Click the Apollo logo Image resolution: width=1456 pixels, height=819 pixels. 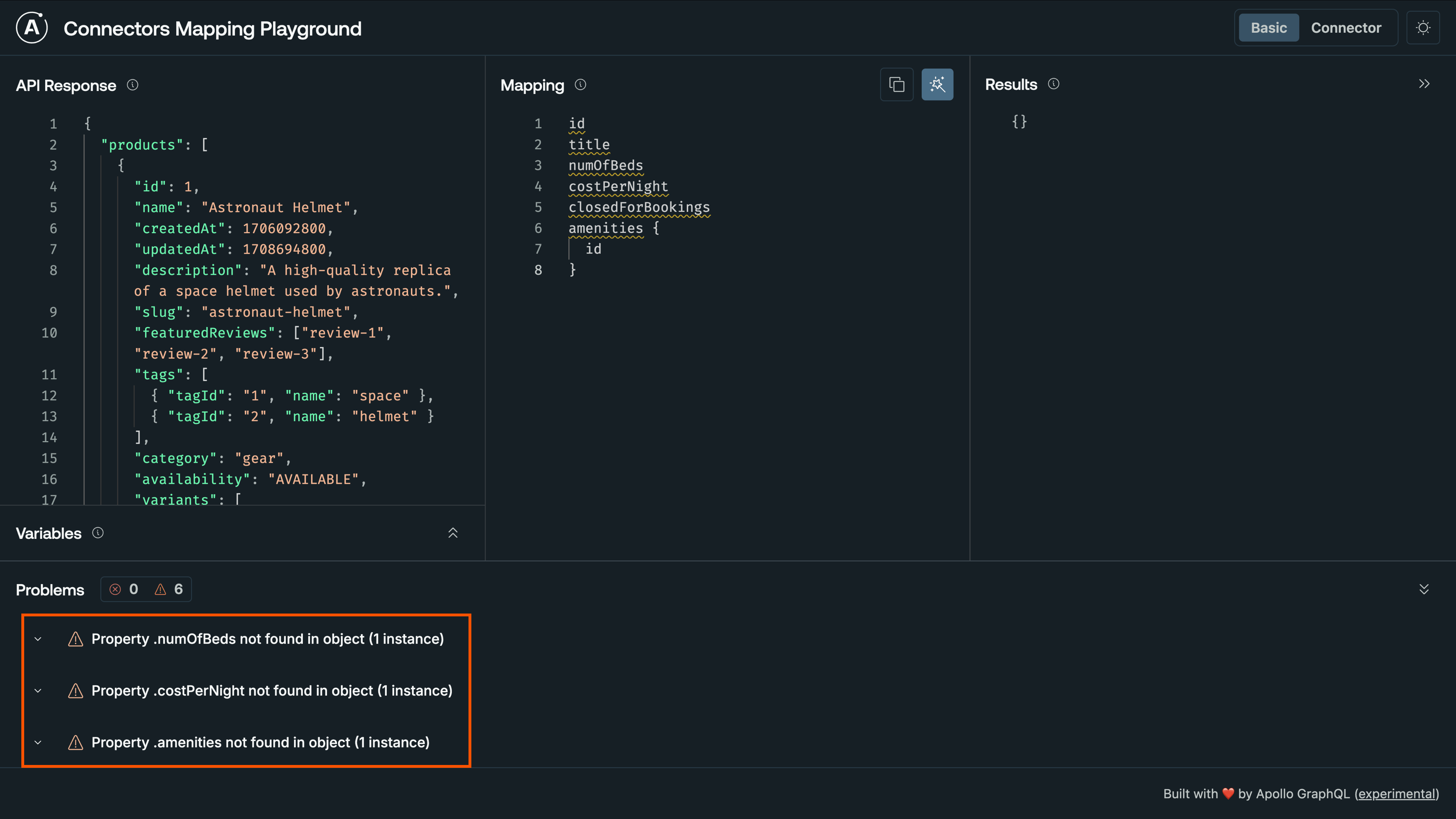pos(32,28)
